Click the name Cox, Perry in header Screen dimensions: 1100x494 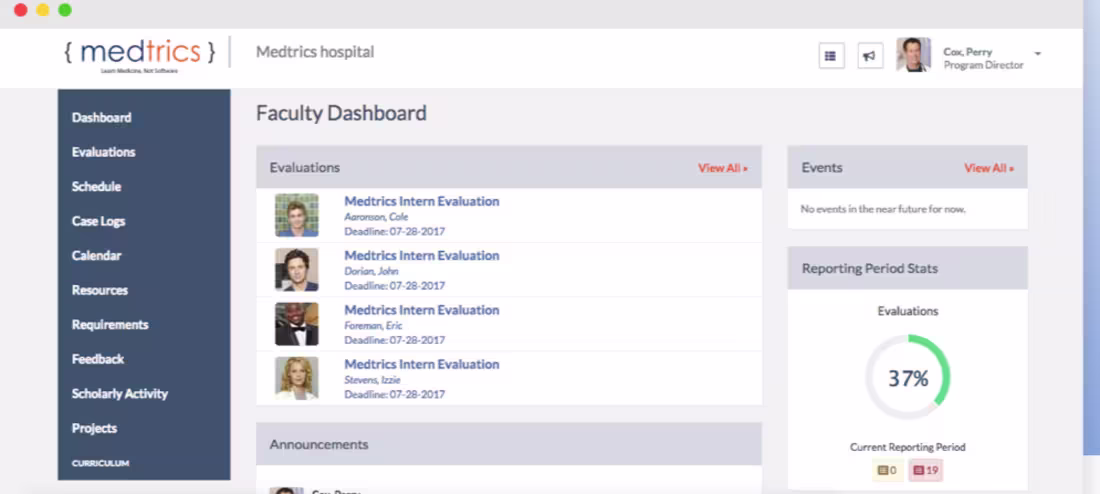click(967, 52)
